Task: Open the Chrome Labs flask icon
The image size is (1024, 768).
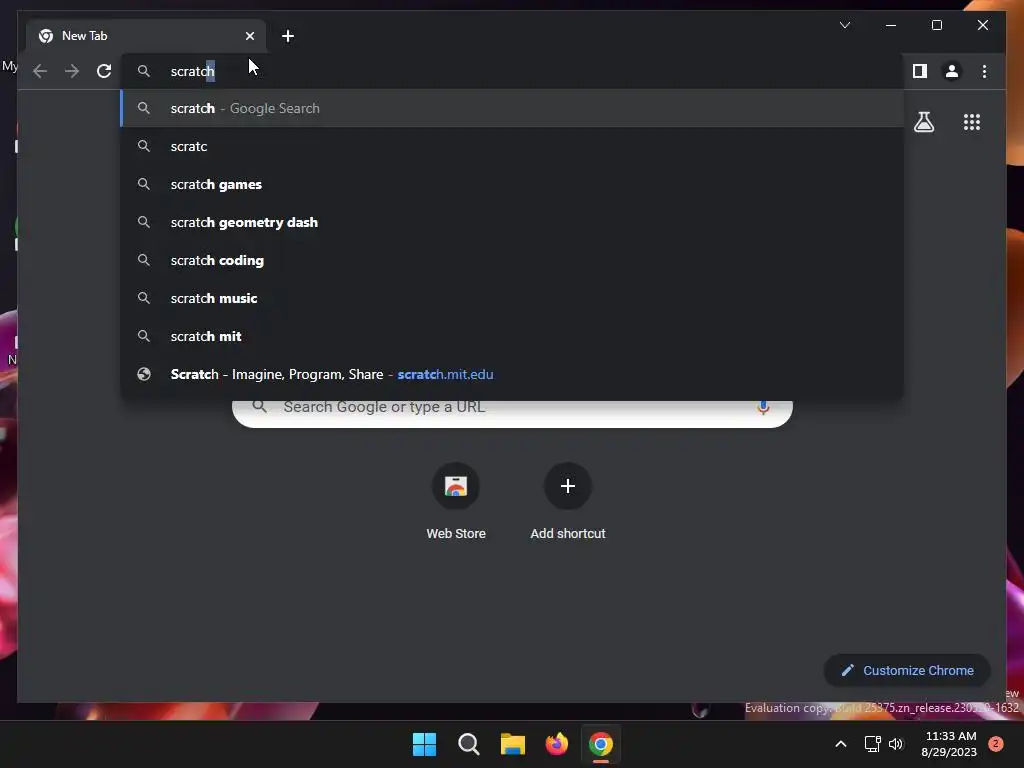Action: tap(923, 122)
